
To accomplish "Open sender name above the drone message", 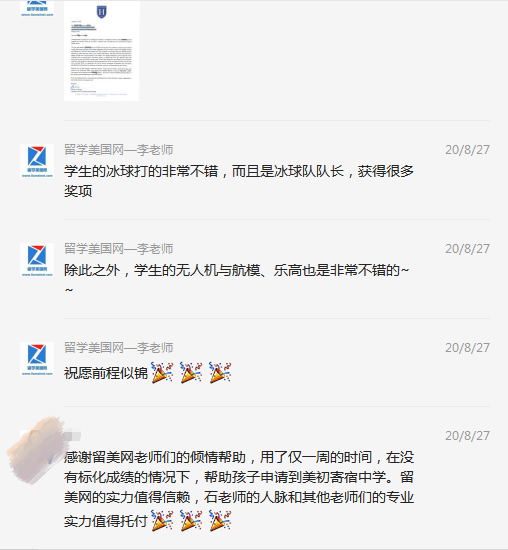I will pyautogui.click(x=119, y=249).
